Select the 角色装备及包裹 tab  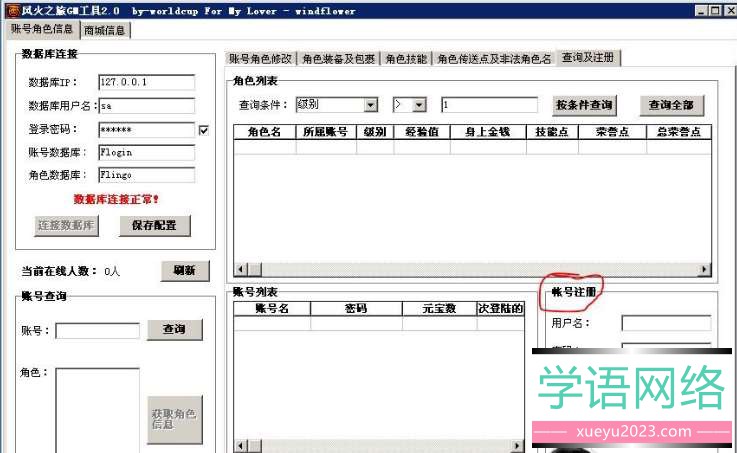340,59
